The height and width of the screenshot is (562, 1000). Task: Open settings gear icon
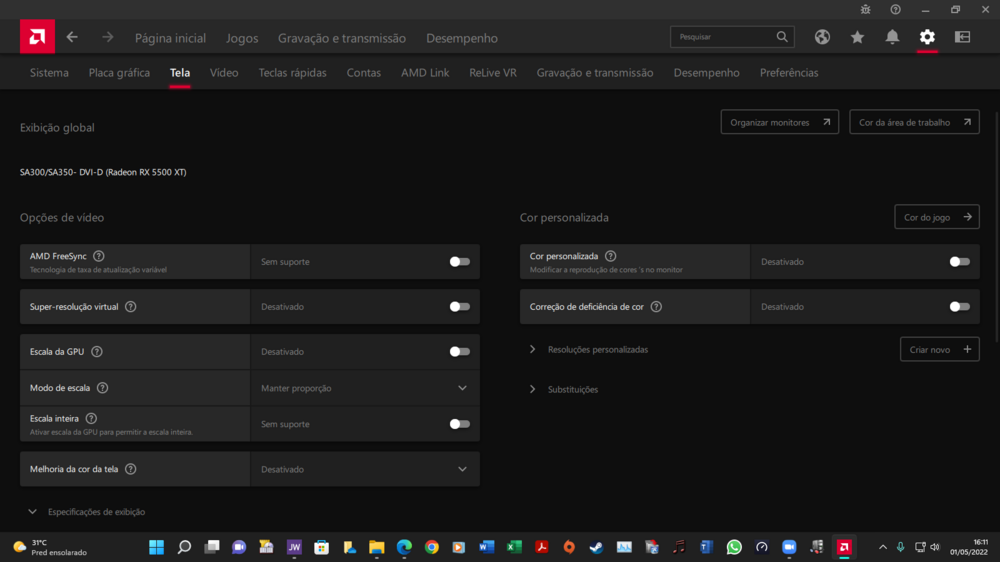pyautogui.click(x=927, y=37)
